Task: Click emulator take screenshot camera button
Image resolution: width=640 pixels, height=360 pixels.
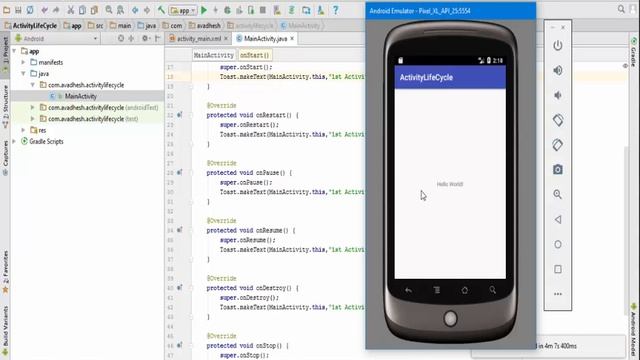Action: (x=558, y=169)
